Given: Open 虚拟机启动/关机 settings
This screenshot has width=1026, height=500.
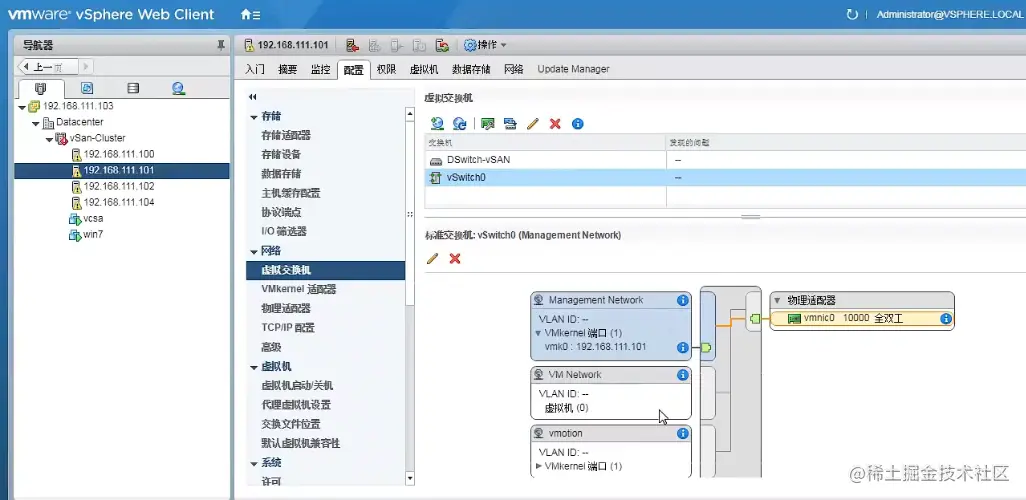Looking at the screenshot, I should [297, 385].
